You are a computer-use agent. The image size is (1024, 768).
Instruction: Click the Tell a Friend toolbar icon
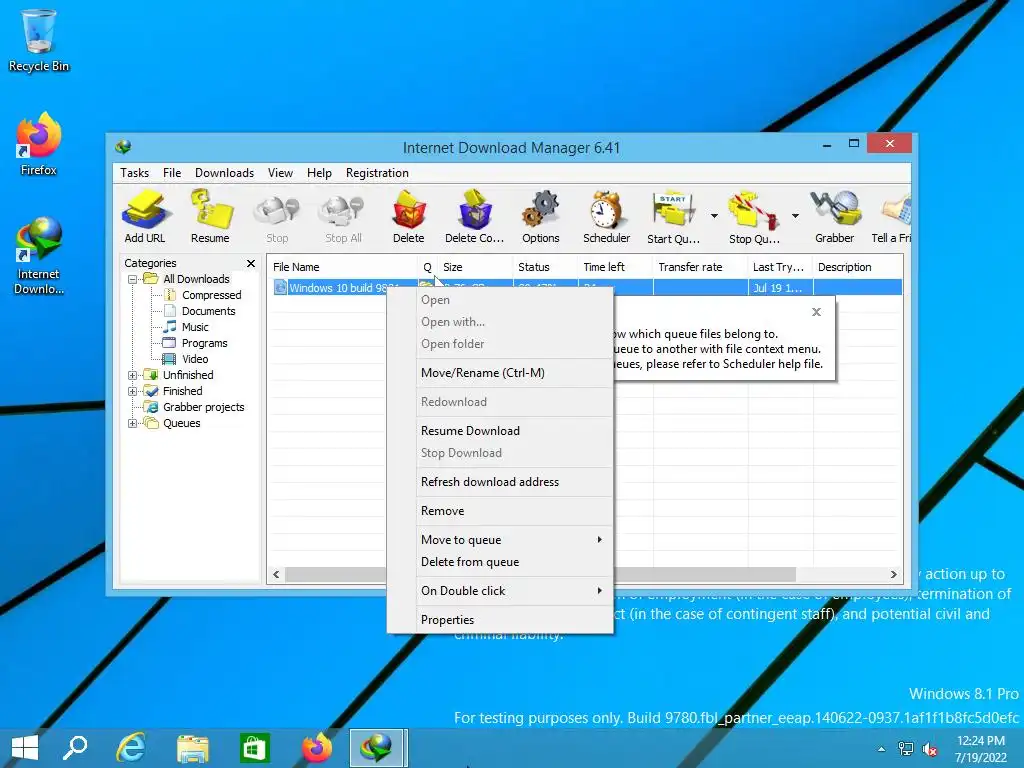click(891, 216)
